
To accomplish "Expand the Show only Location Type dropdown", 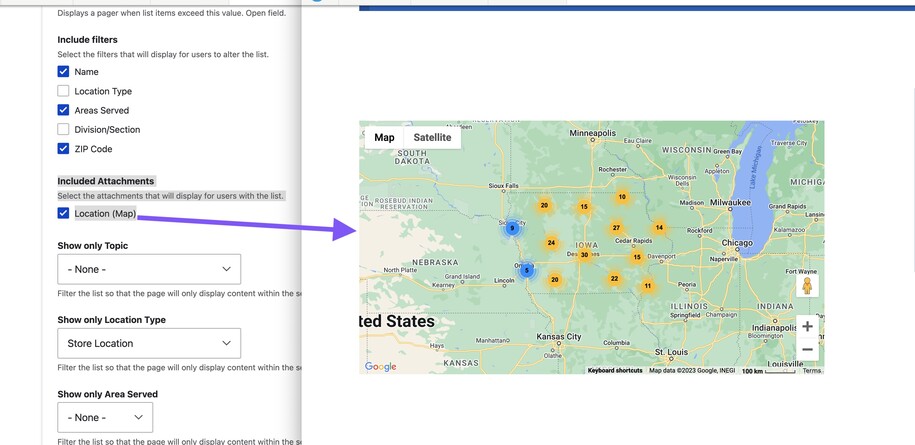I will tap(149, 343).
